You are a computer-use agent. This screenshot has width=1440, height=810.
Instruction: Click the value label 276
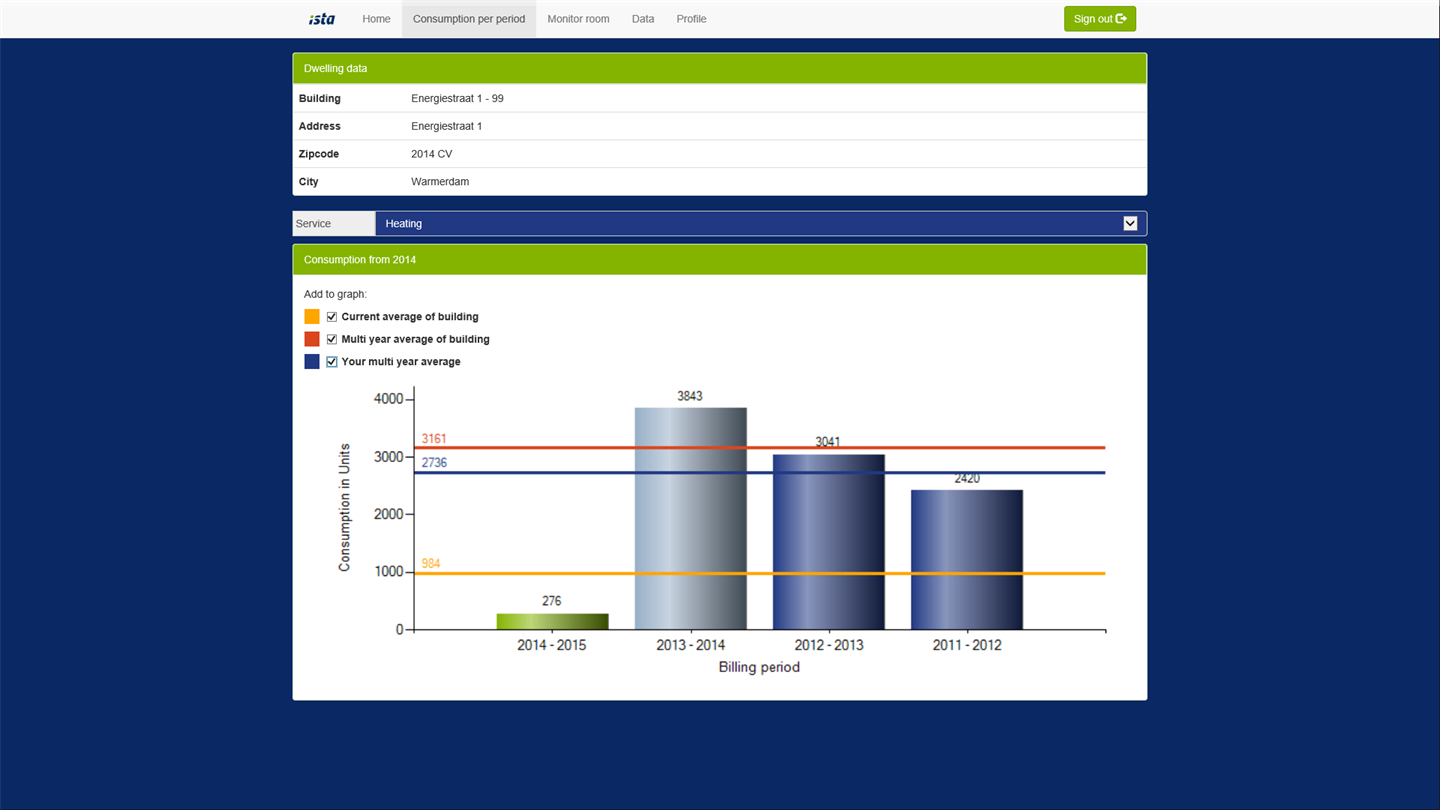pyautogui.click(x=552, y=601)
